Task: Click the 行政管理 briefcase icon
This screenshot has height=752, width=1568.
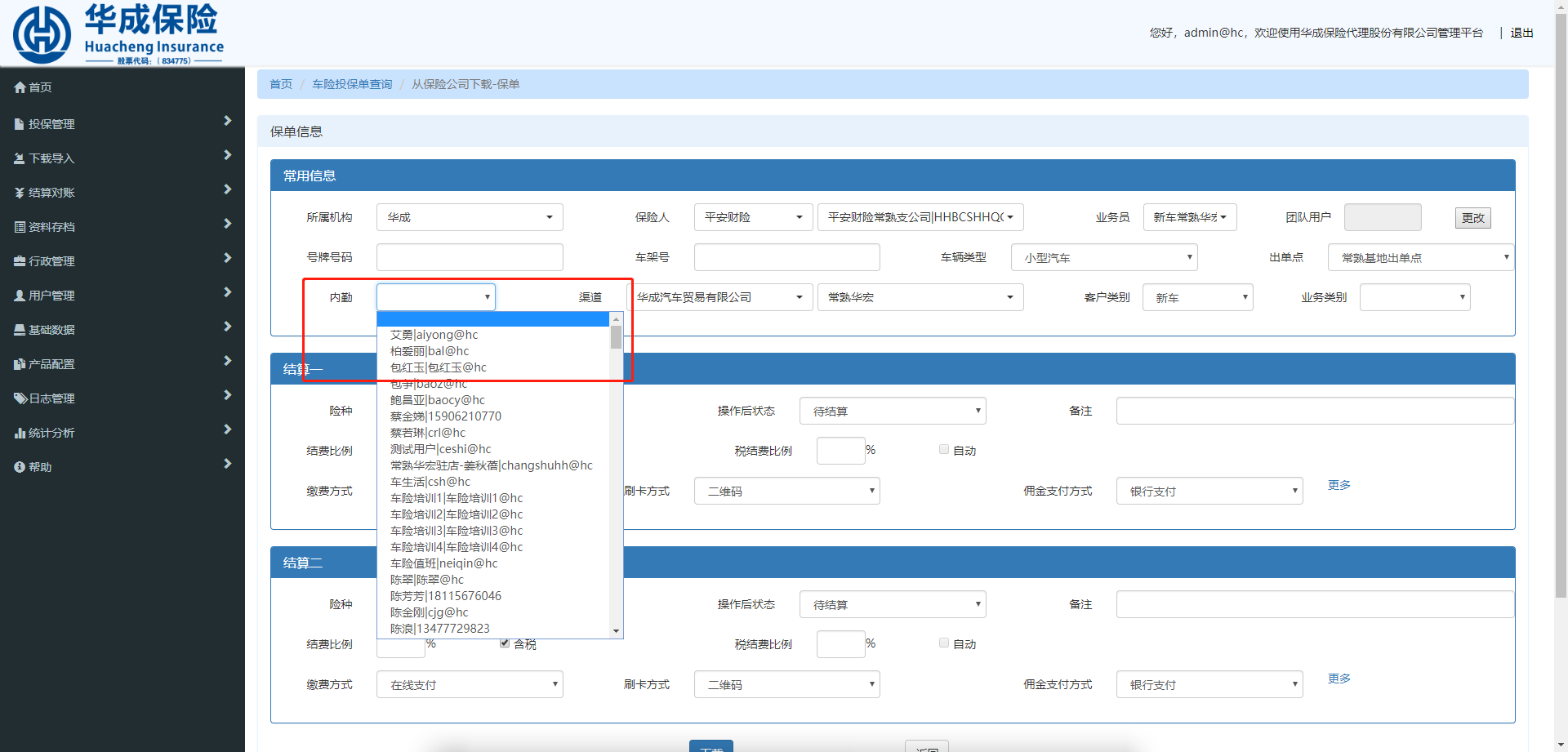Action: [20, 261]
